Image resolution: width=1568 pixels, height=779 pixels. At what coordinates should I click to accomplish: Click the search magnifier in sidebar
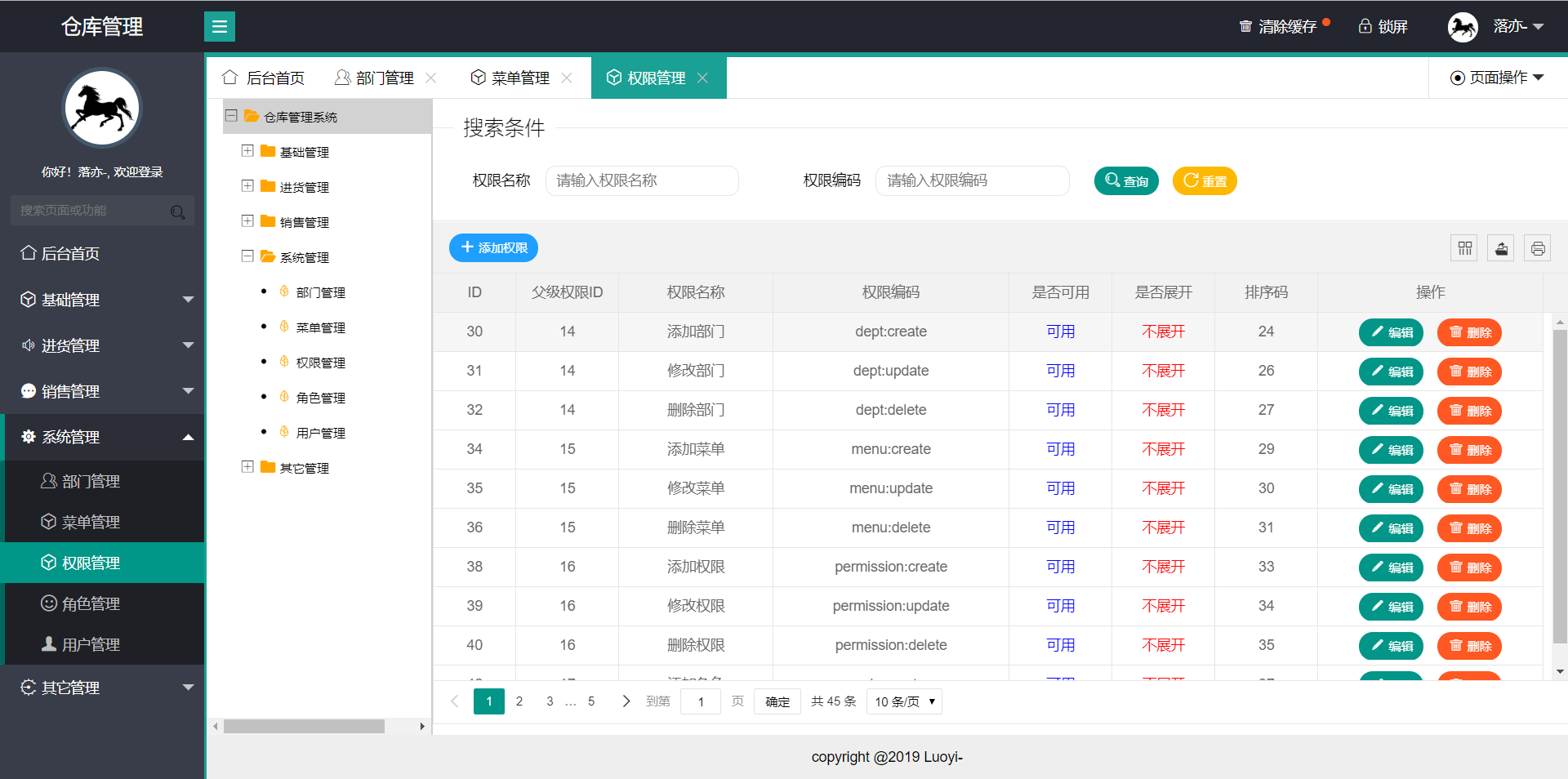pos(177,211)
